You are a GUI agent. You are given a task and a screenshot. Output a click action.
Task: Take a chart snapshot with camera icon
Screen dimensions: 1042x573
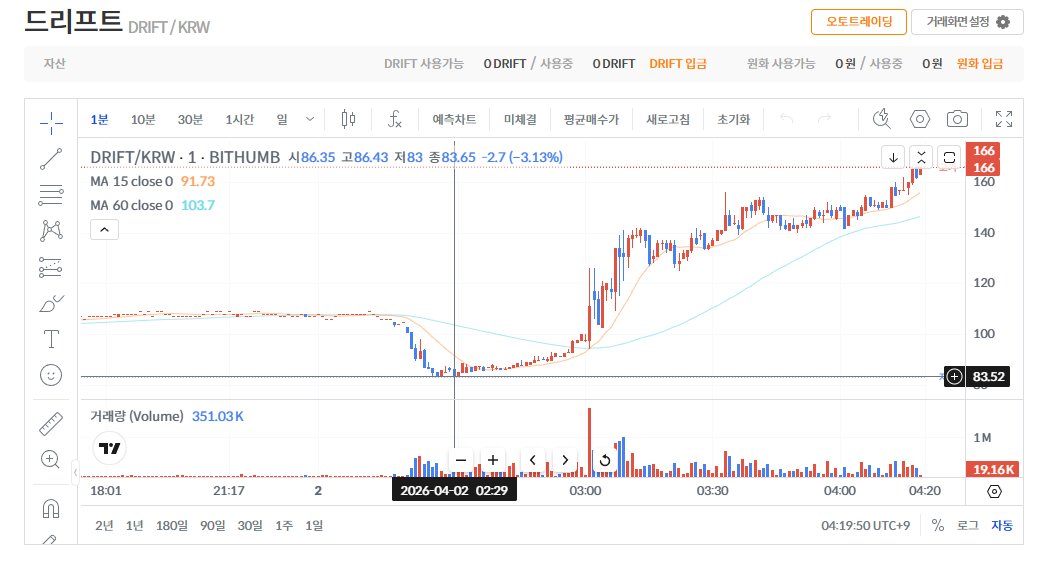[x=957, y=120]
